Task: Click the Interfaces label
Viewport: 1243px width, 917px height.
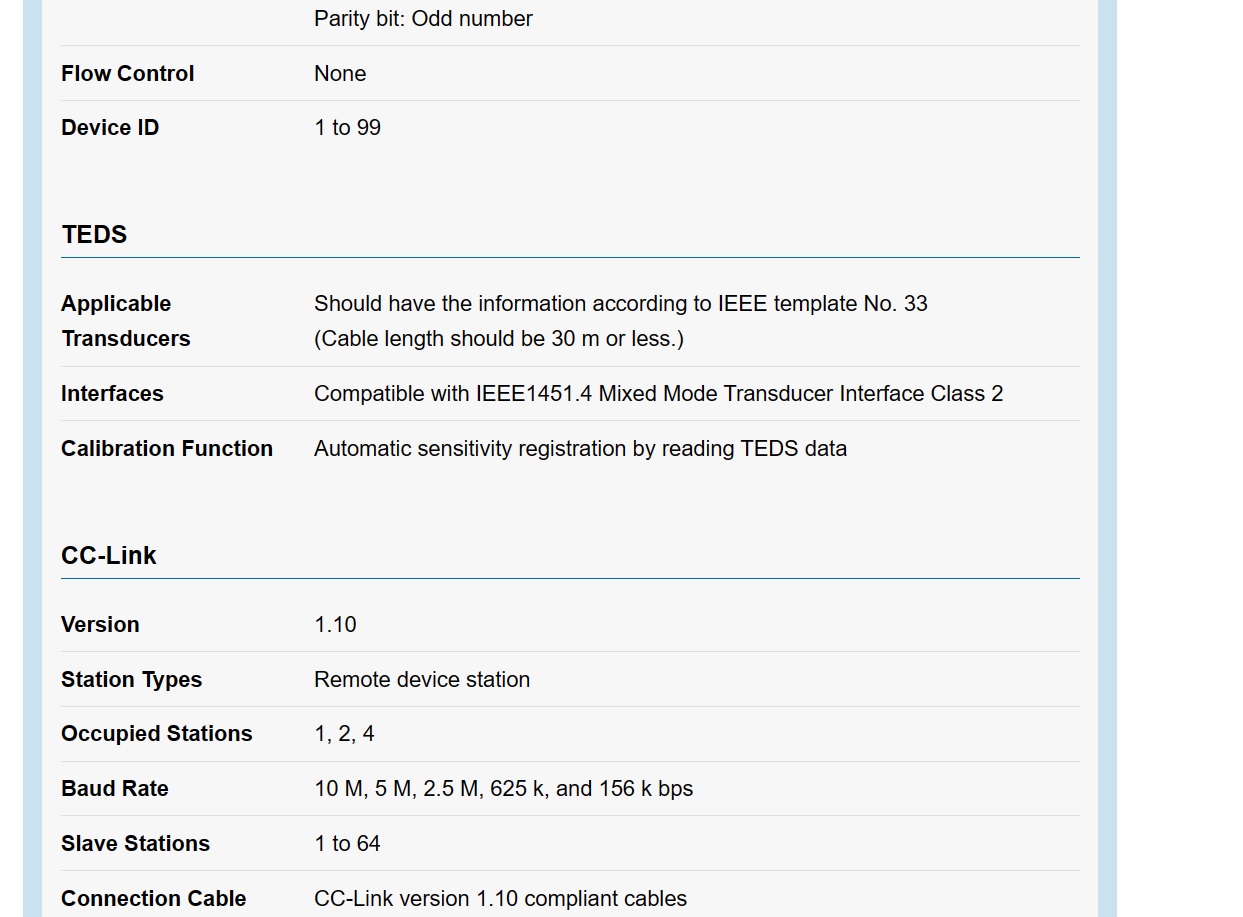Action: click(112, 394)
